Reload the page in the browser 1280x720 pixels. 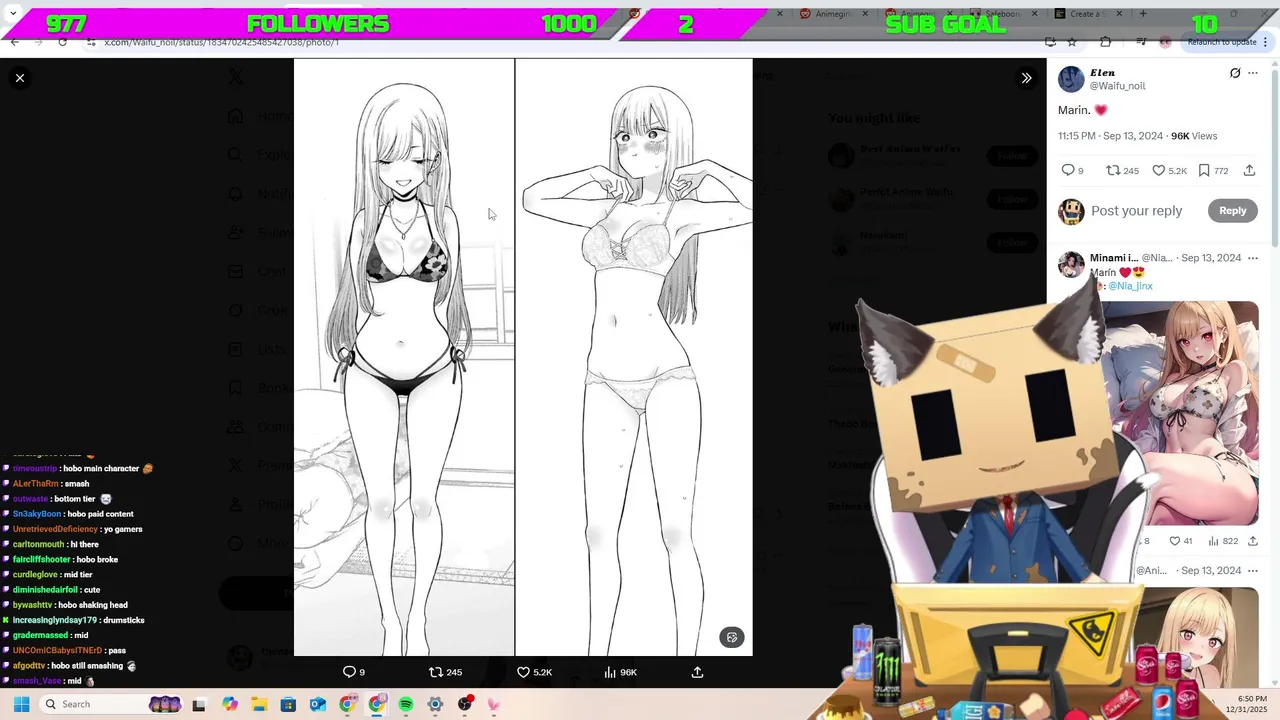point(62,42)
